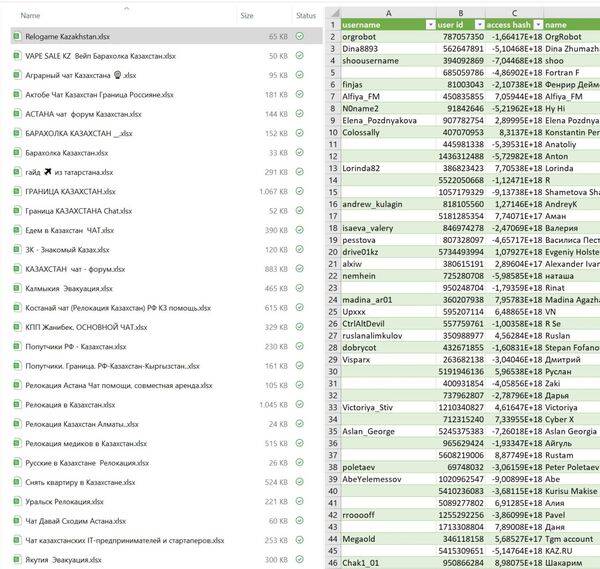Select spreadsheet column B header
The height and width of the screenshot is (569, 600).
[x=461, y=13]
